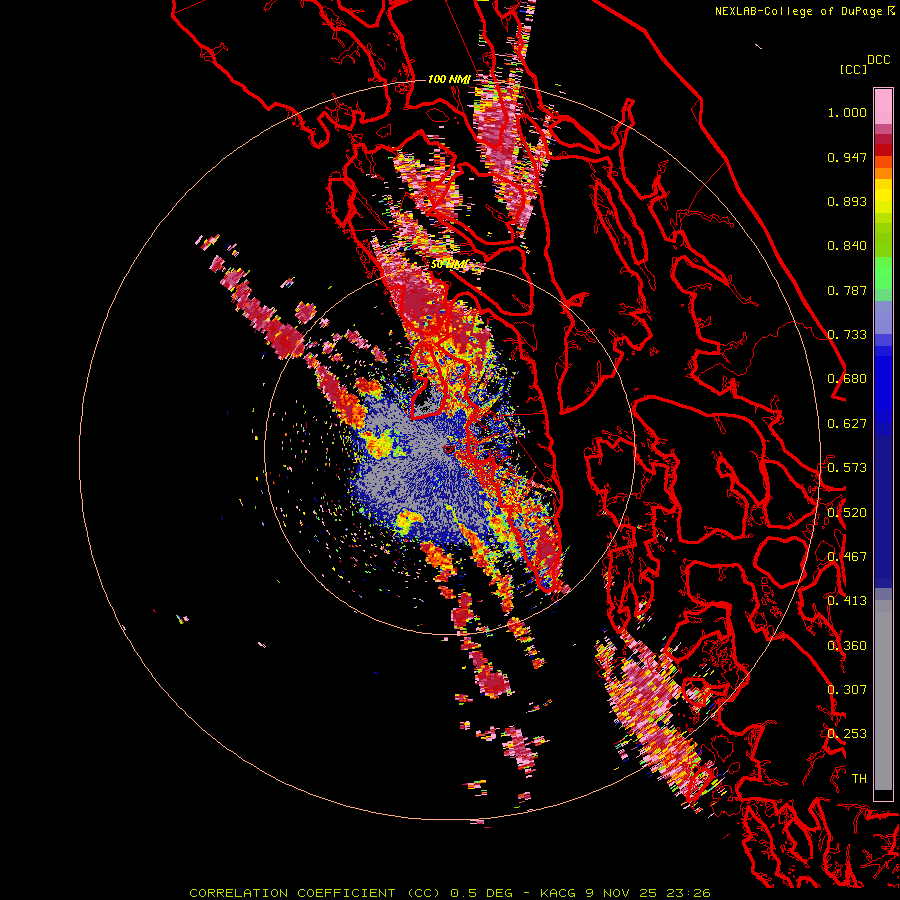The height and width of the screenshot is (900, 900).
Task: Click the 0.253 color scale value
Action: (x=847, y=734)
